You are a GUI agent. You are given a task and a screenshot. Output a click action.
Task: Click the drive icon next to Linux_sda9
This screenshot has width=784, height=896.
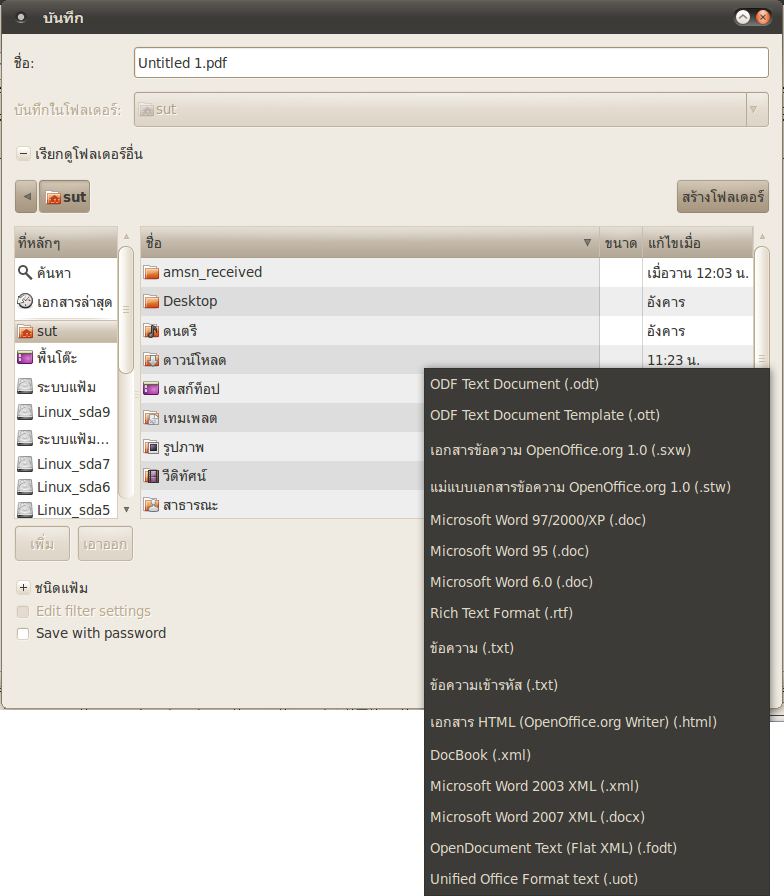pyautogui.click(x=25, y=411)
